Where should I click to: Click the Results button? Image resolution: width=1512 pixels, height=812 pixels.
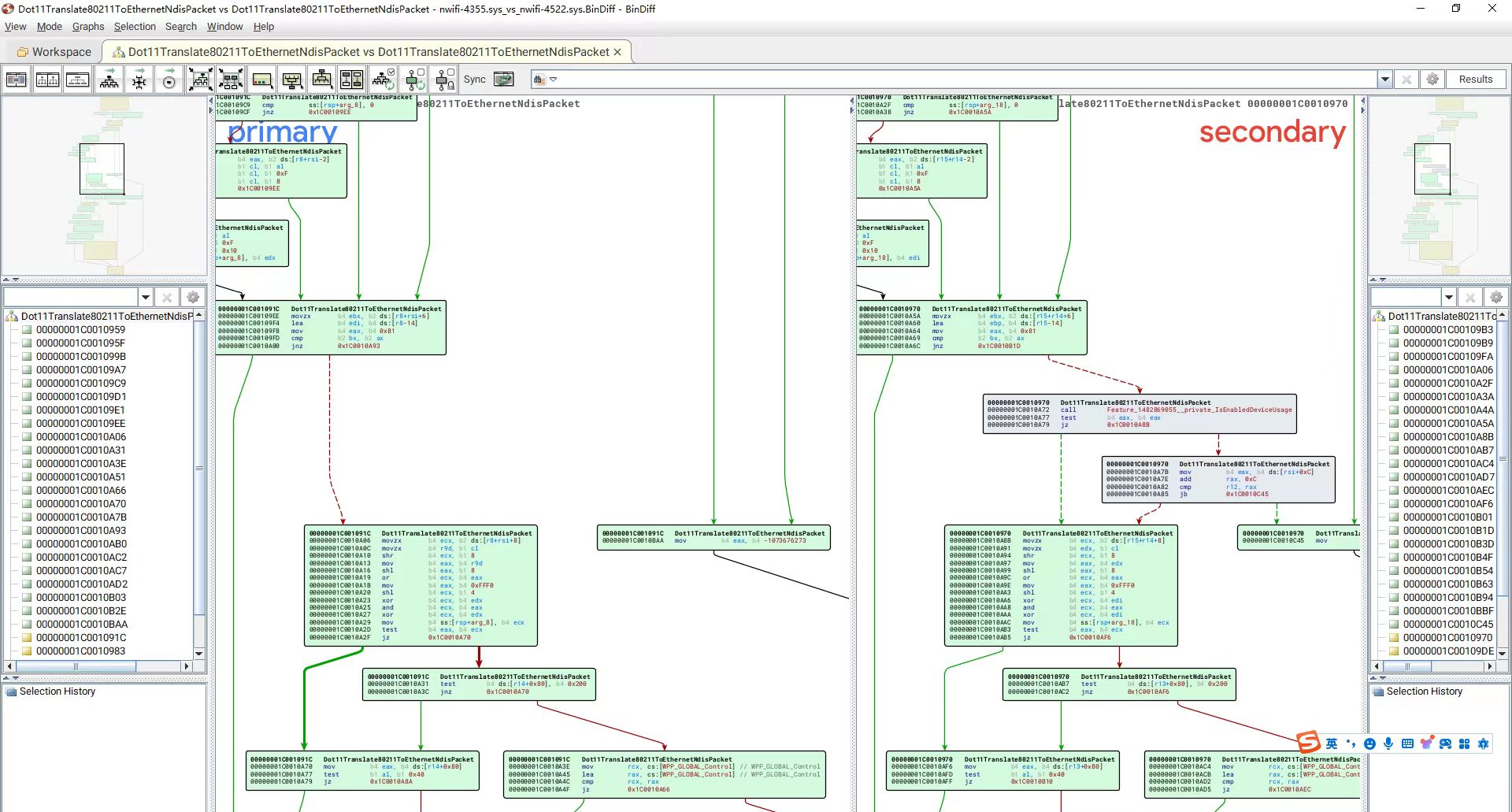[1475, 80]
